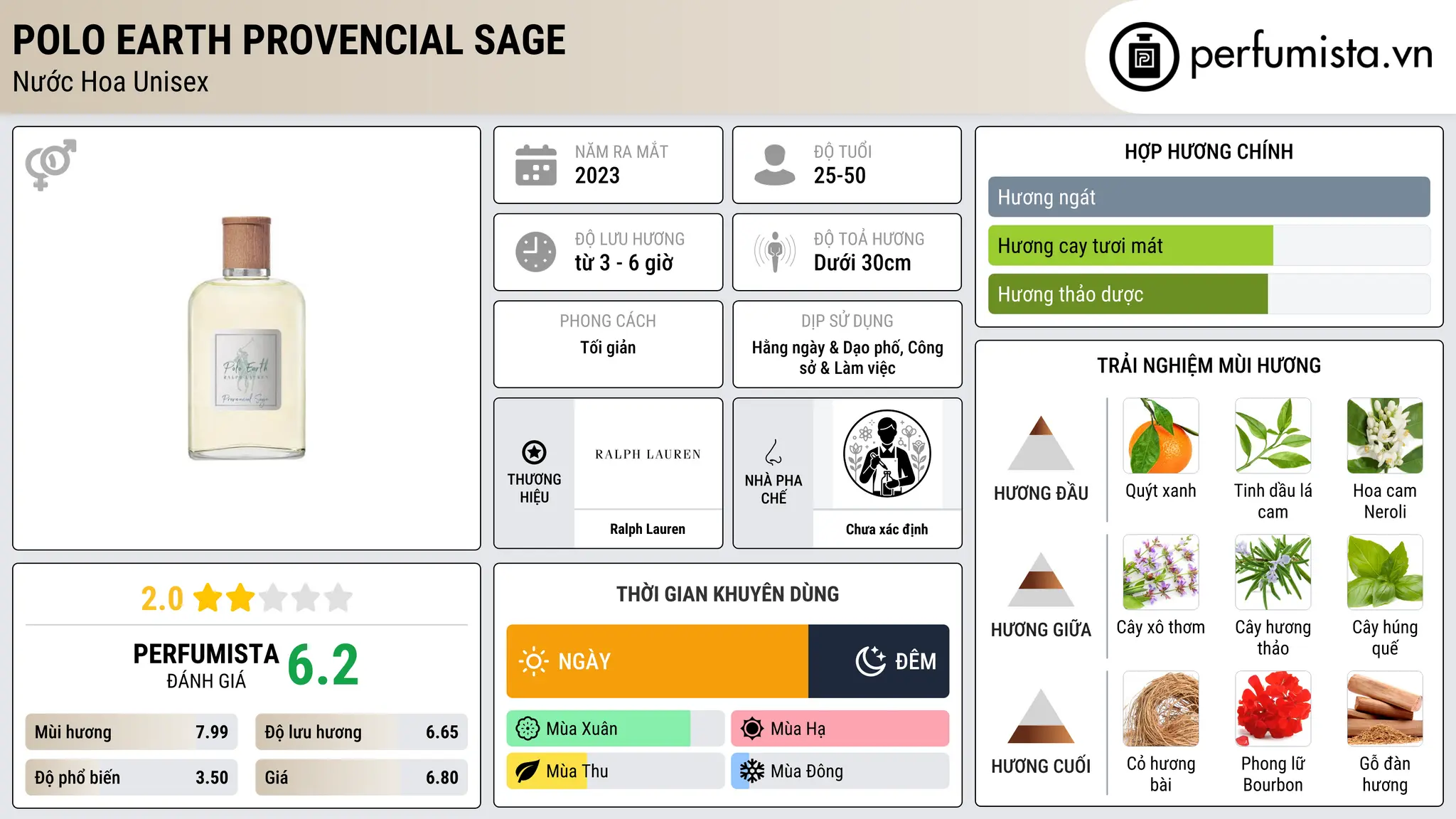This screenshot has width=1456, height=819.
Task: Click the occasion text Hằng ngày & Dạo phố
Action: (x=825, y=348)
